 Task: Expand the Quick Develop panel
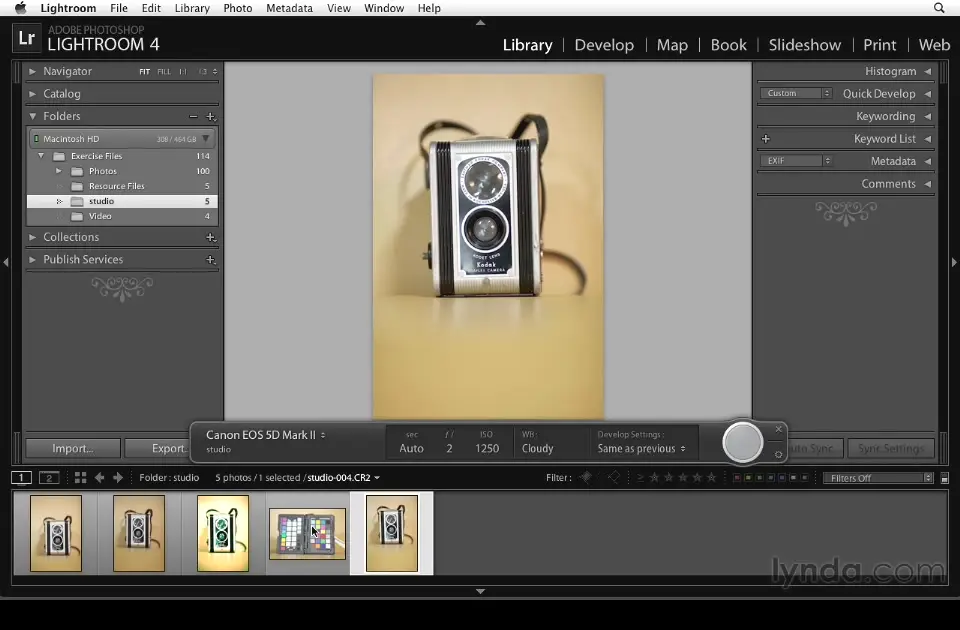tap(928, 94)
